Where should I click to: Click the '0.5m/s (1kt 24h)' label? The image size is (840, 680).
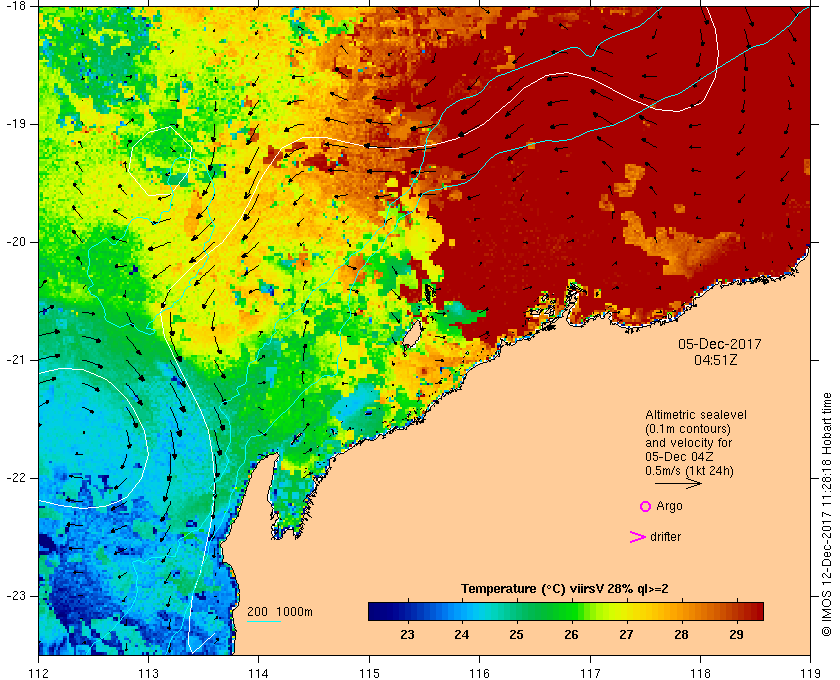tap(689, 470)
